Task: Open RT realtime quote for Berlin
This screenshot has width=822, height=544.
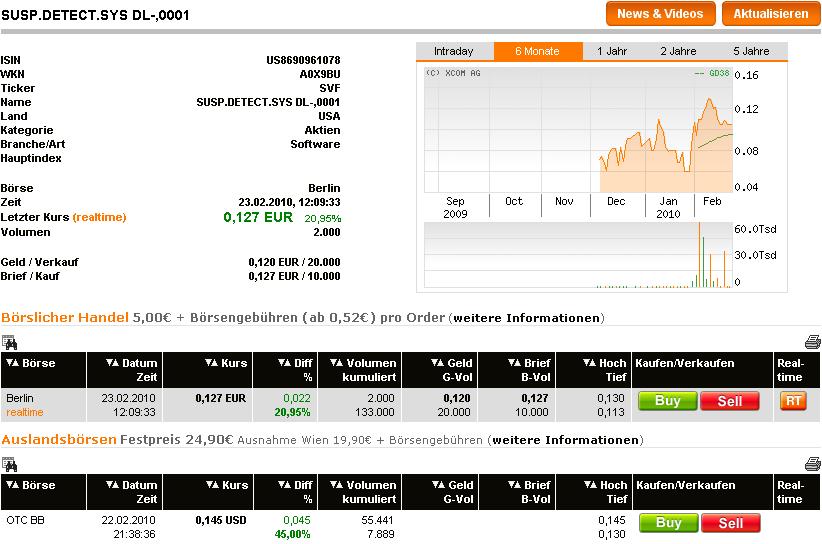Action: [x=793, y=401]
